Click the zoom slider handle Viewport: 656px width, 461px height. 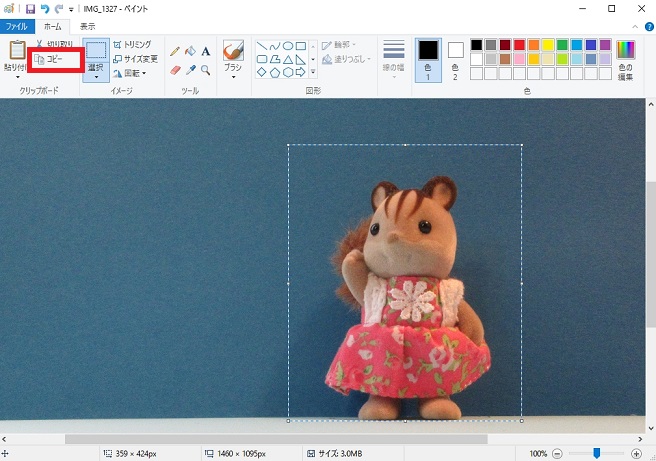597,453
